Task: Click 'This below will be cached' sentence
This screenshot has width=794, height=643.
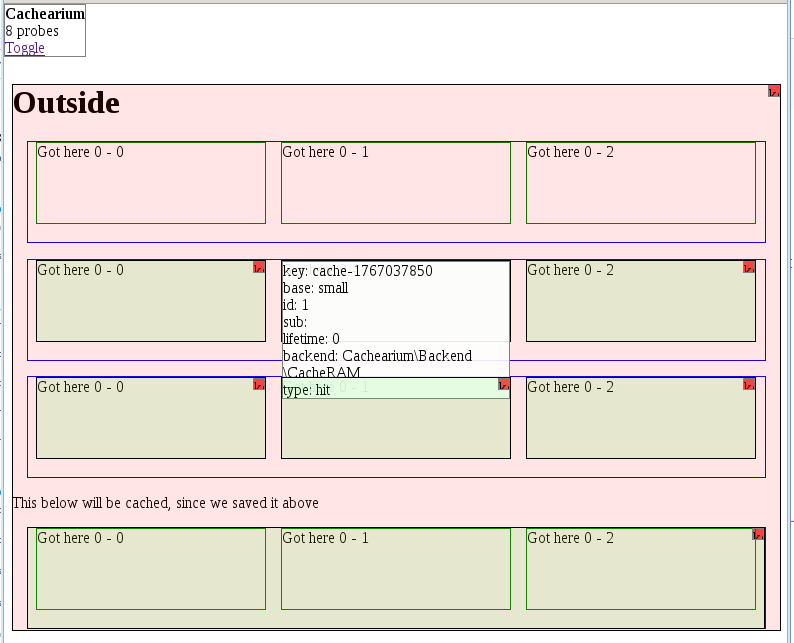Action: point(166,503)
